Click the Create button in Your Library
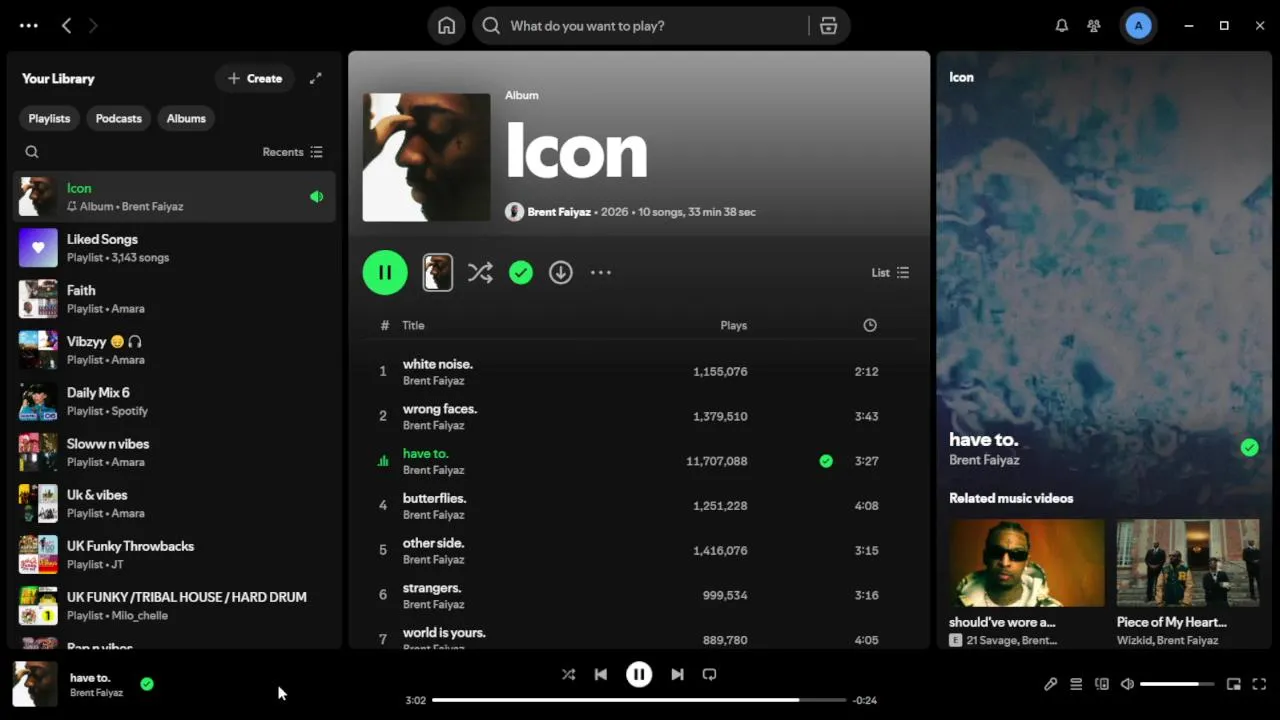This screenshot has height=720, width=1280. click(x=255, y=78)
